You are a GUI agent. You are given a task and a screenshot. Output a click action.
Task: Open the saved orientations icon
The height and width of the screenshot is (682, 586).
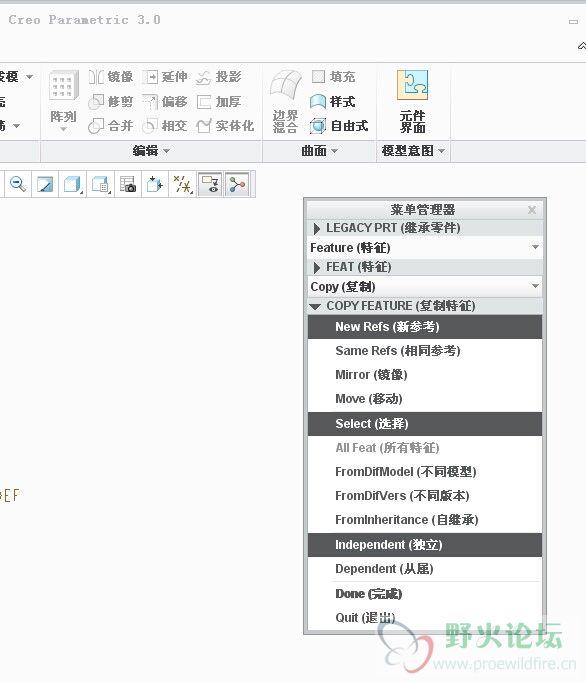[100, 184]
